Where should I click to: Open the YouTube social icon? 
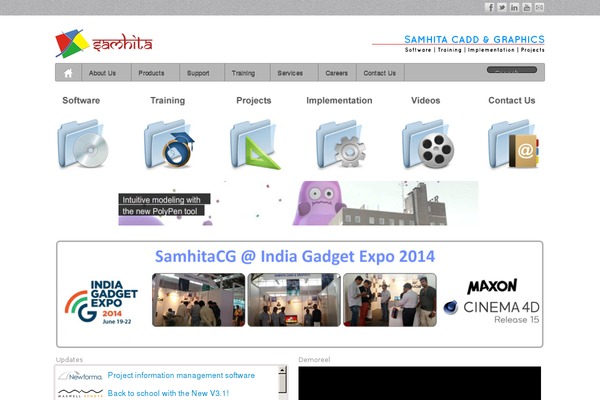tap(527, 7)
